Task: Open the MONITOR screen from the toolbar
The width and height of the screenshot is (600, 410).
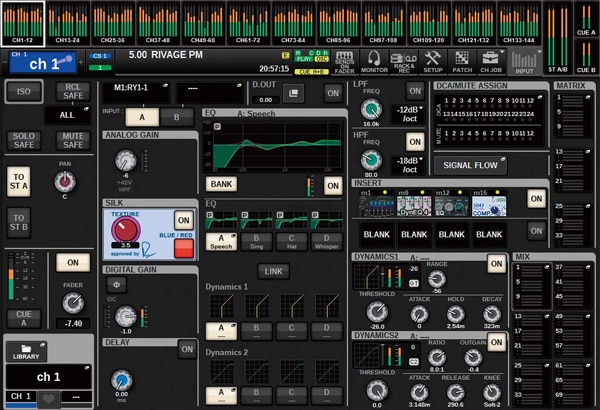Action: click(376, 61)
